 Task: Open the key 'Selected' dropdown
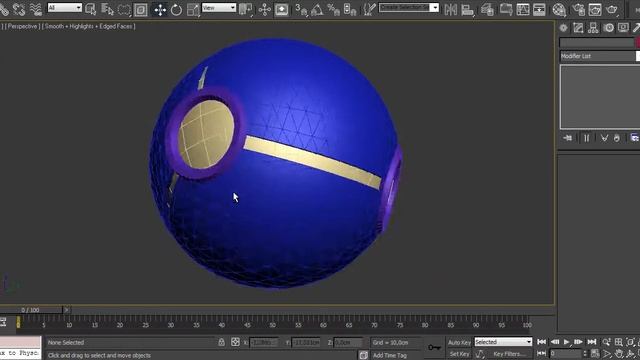(503, 342)
